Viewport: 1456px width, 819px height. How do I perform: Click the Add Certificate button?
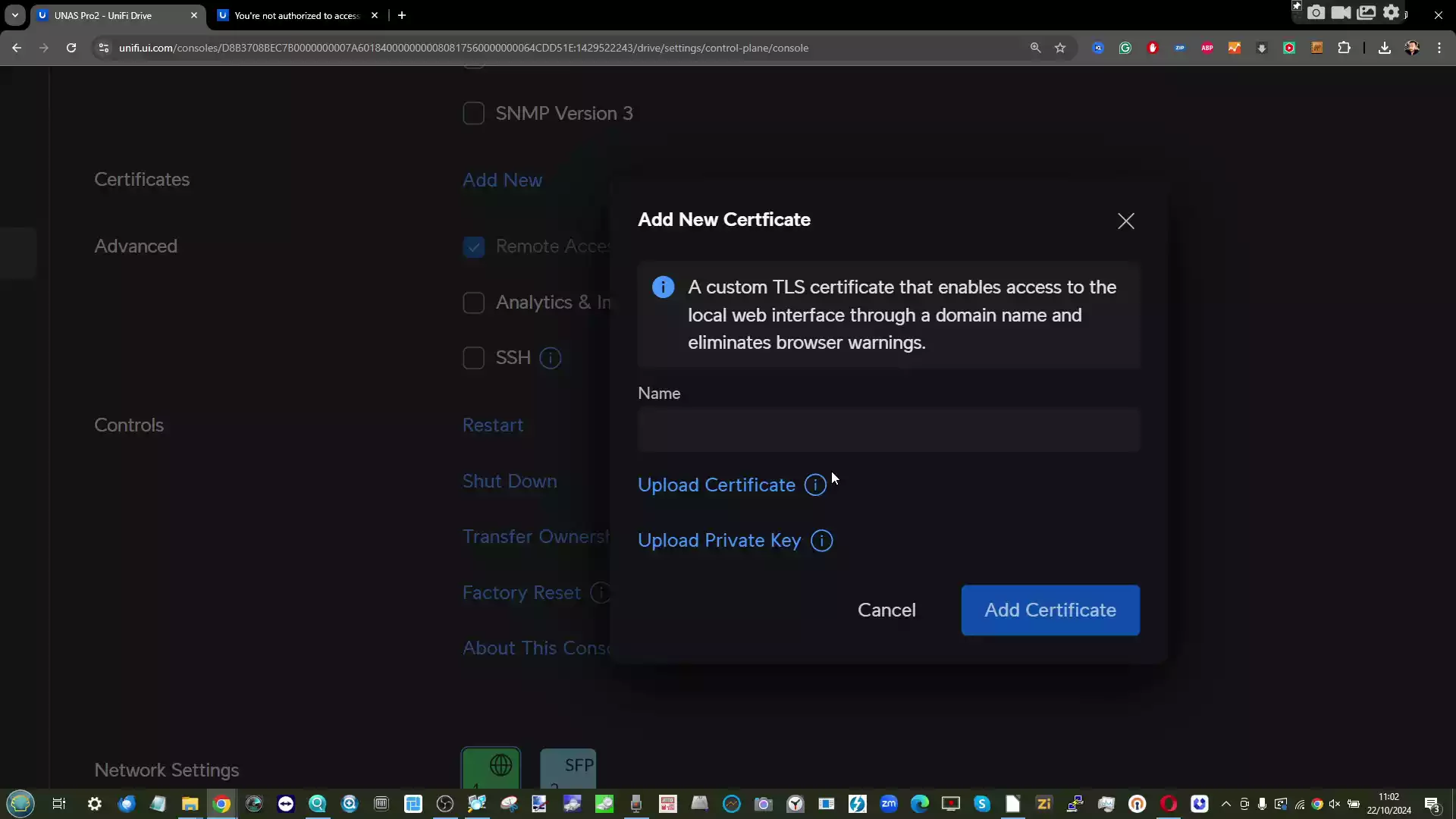coord(1050,610)
